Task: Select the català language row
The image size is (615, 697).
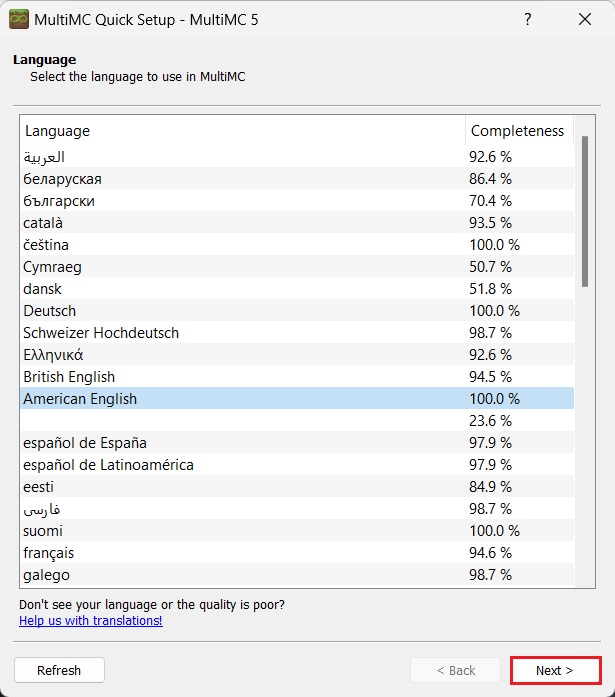Action: click(297, 223)
